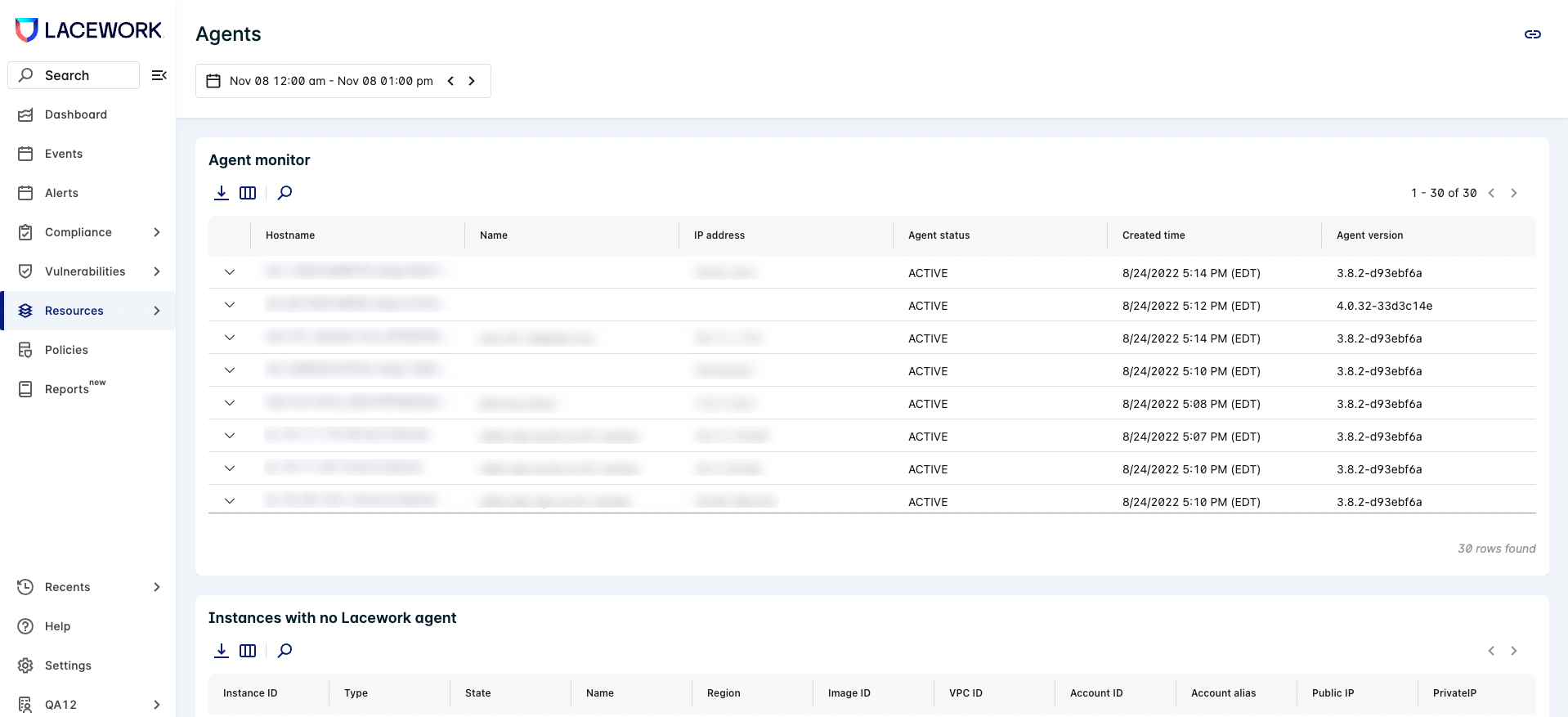Open the Help page

click(57, 626)
